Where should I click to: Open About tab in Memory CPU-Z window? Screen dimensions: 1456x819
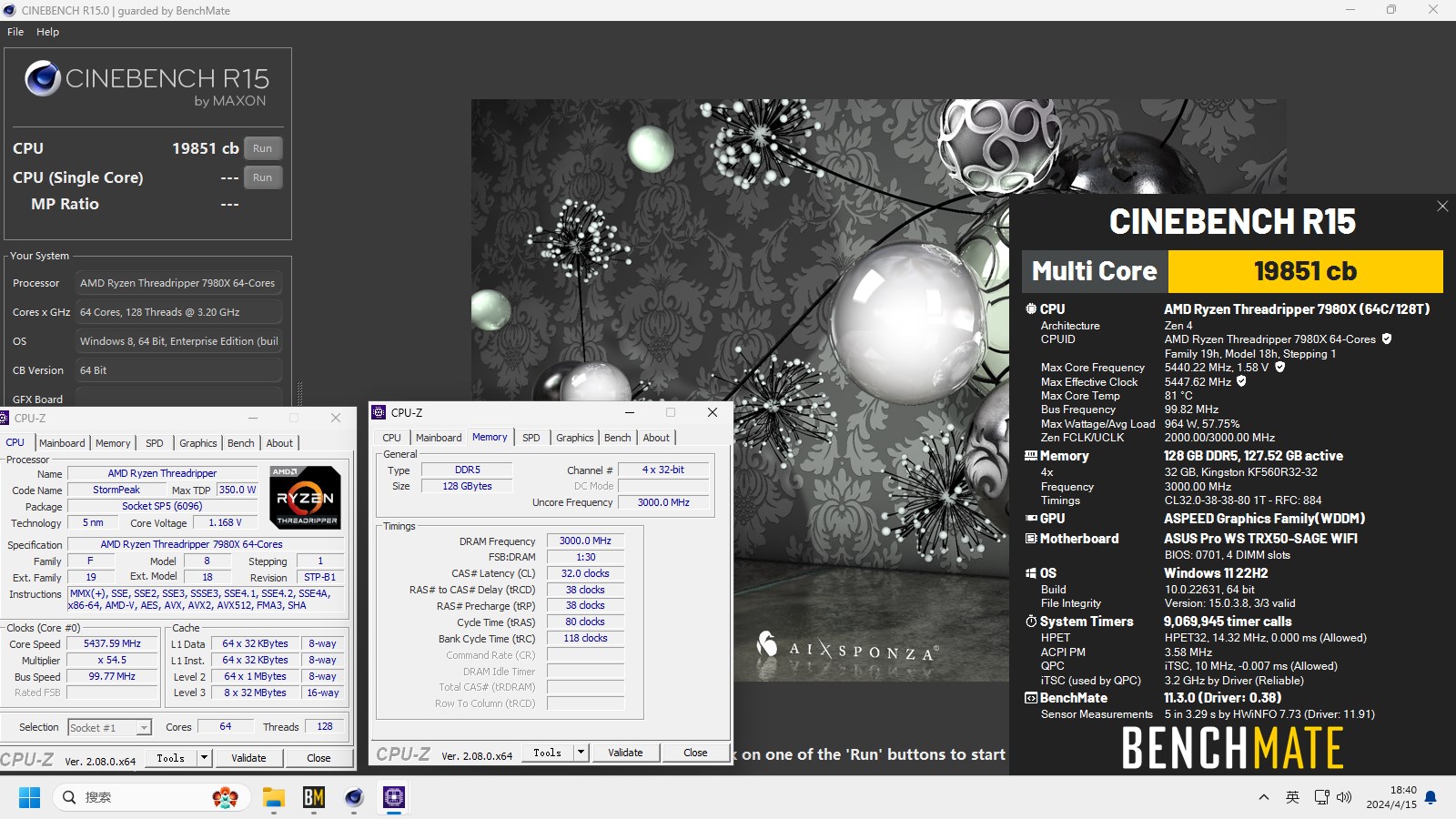tap(656, 438)
